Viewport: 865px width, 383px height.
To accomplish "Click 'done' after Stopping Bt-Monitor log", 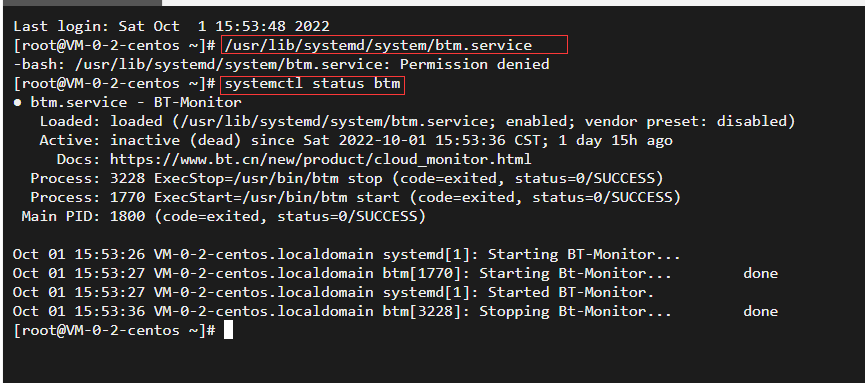I will [x=760, y=312].
